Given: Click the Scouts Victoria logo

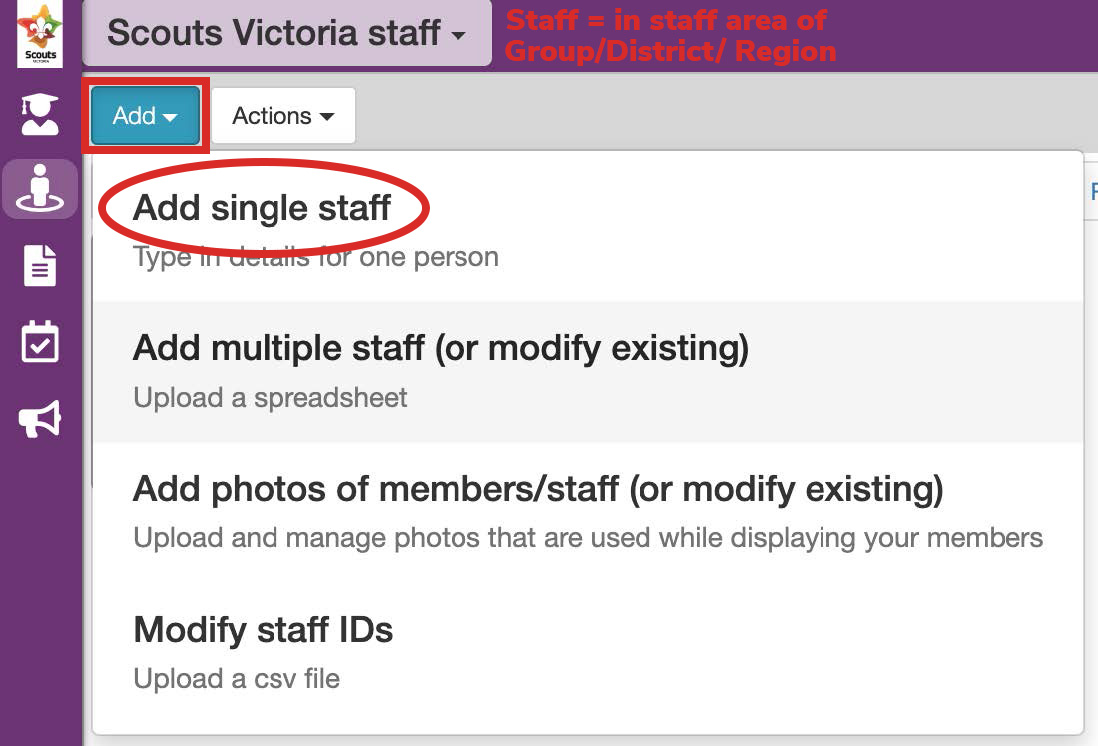Looking at the screenshot, I should 40,34.
